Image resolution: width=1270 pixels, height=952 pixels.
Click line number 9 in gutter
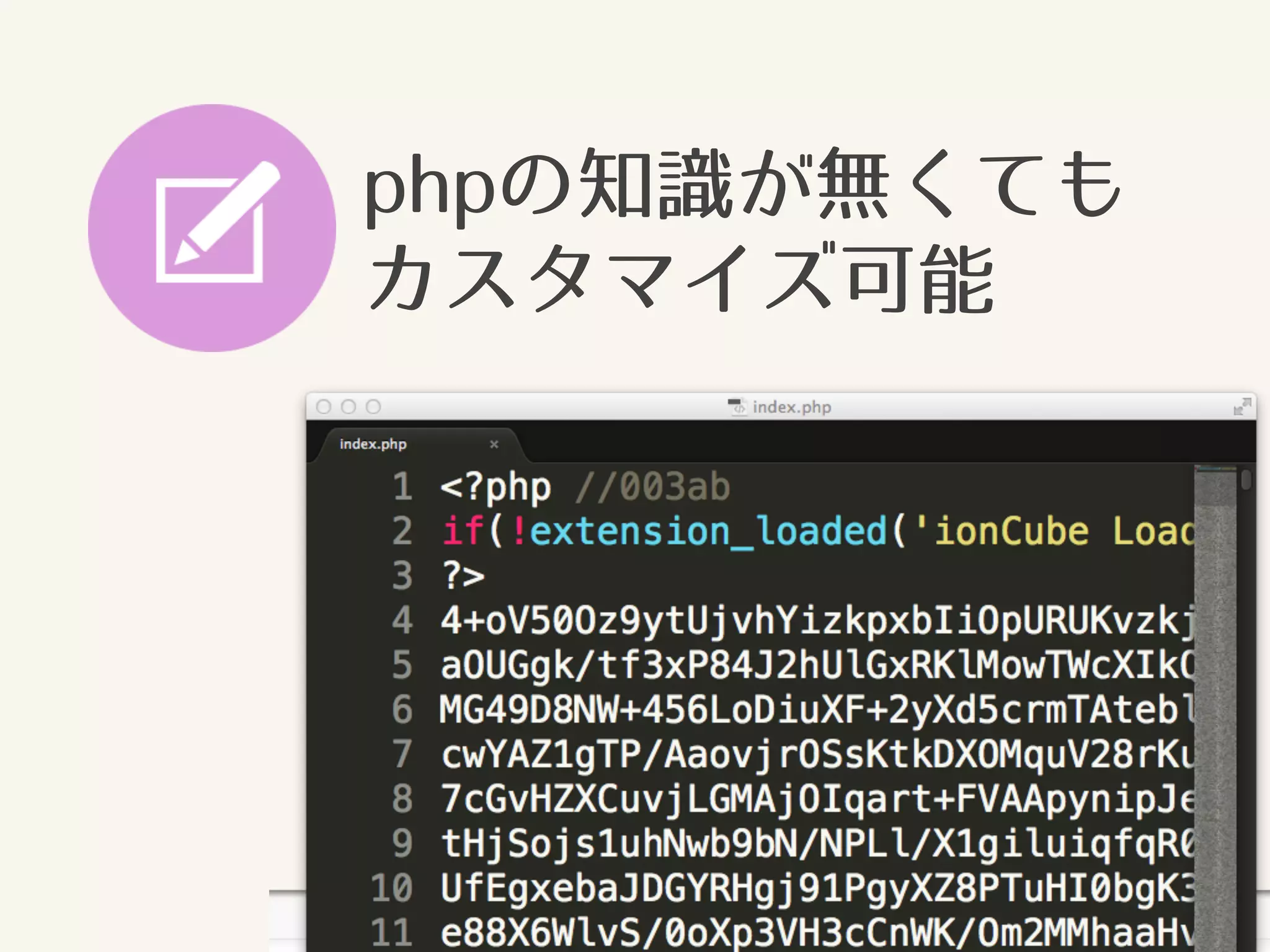tap(403, 844)
